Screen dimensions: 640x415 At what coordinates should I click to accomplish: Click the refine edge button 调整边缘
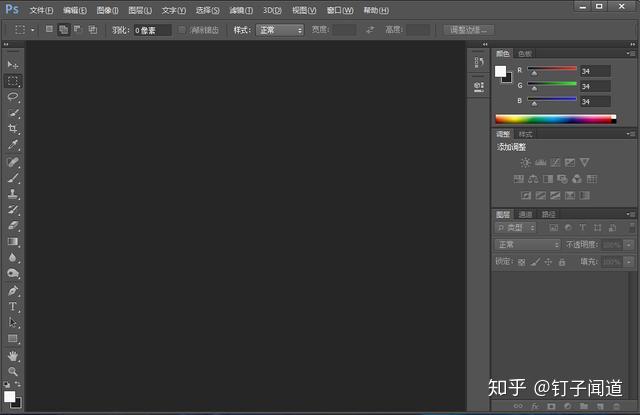point(469,30)
